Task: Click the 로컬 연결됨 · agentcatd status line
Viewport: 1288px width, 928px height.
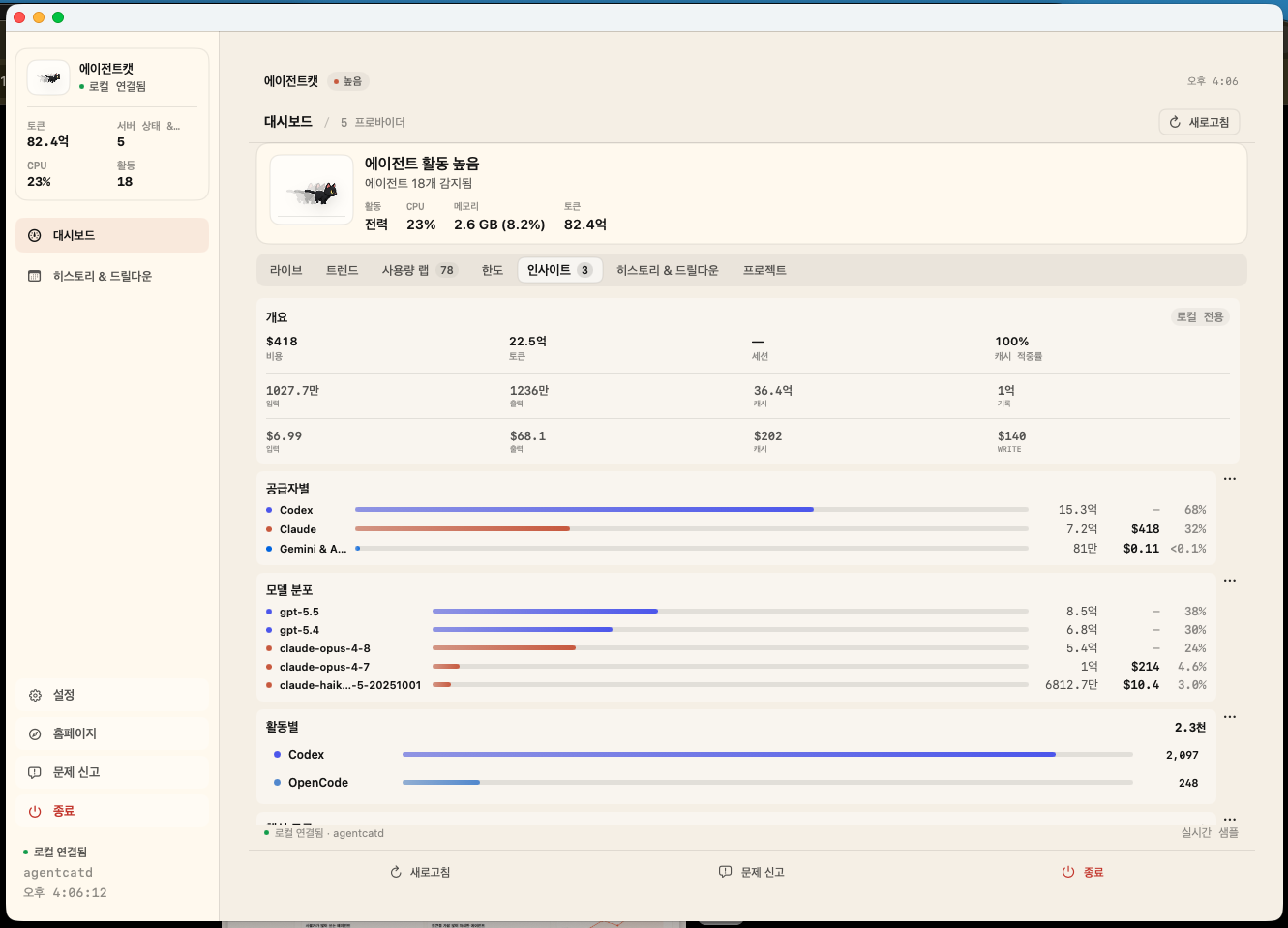Action: pyautogui.click(x=324, y=833)
